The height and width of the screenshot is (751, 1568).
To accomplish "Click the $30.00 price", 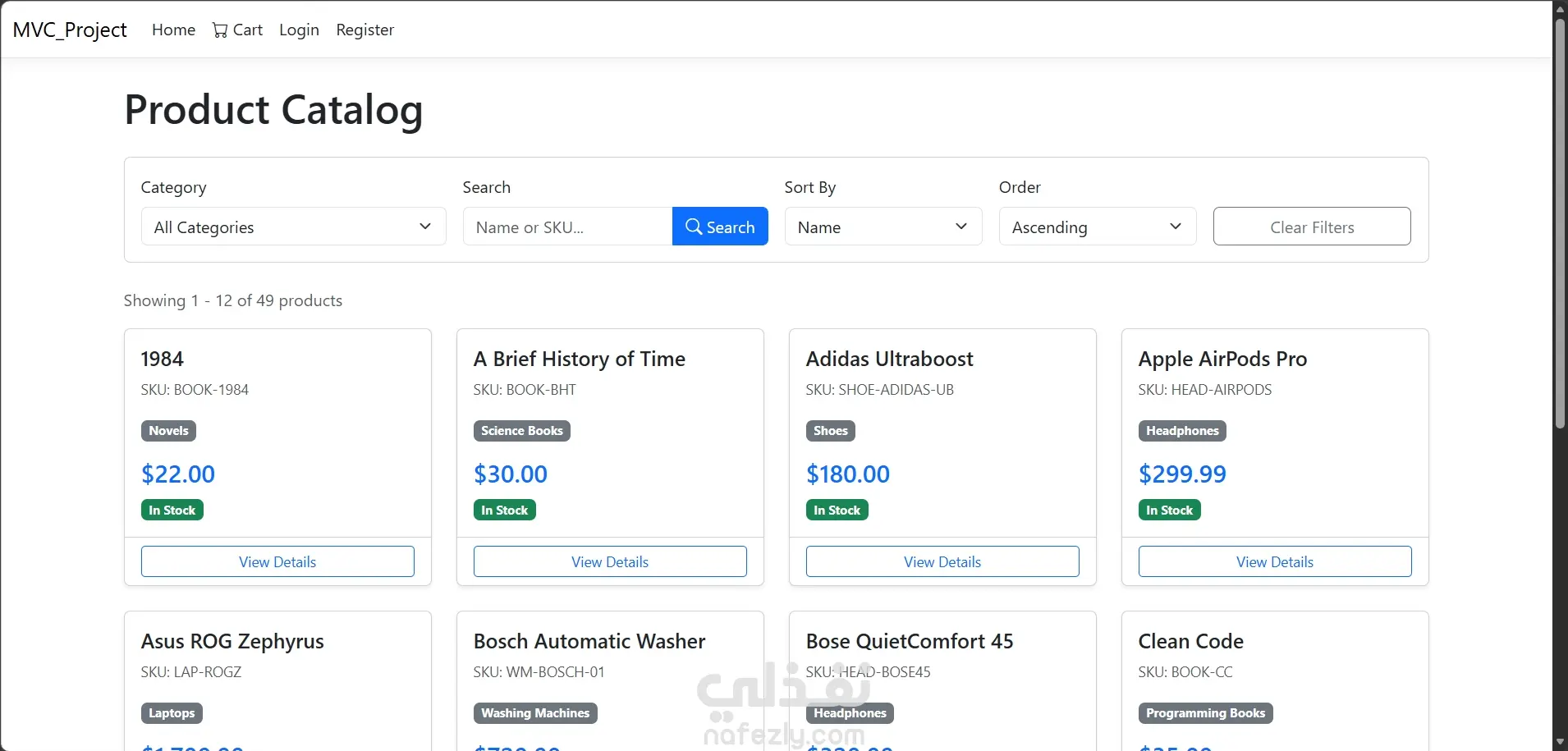I will [511, 474].
